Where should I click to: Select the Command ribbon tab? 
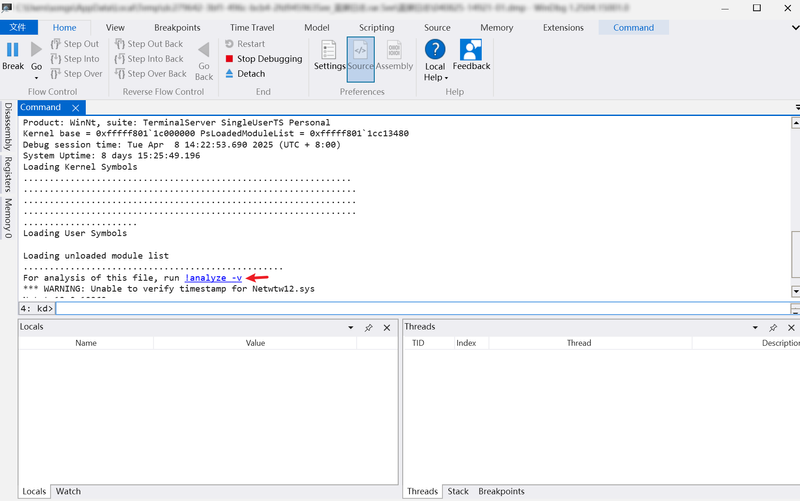[x=633, y=28]
